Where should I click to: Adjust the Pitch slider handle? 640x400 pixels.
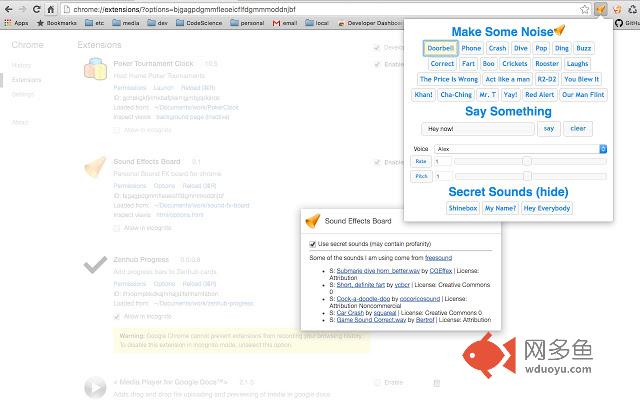[527, 176]
